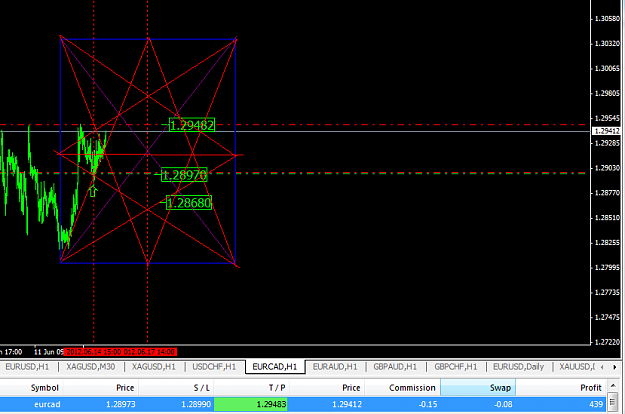Sort by the Swap column header
Screen dimensions: 625x414
(478, 388)
